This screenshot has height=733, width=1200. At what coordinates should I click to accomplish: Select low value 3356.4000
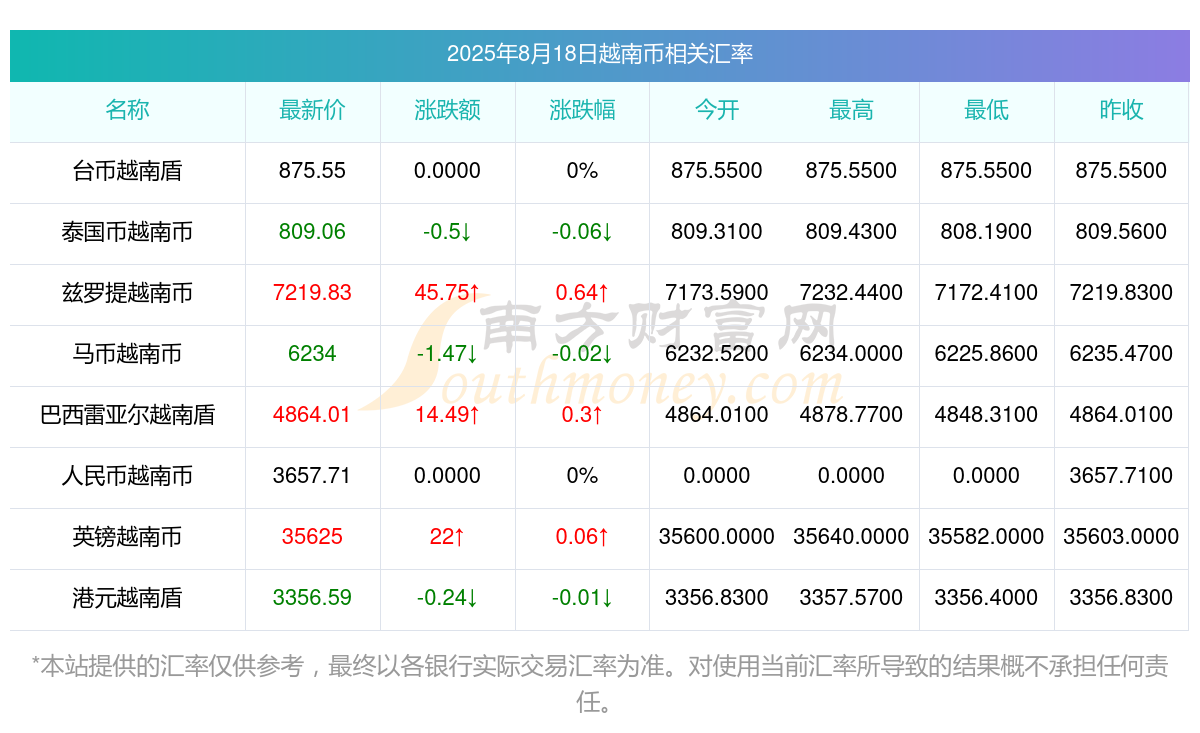[x=986, y=598]
